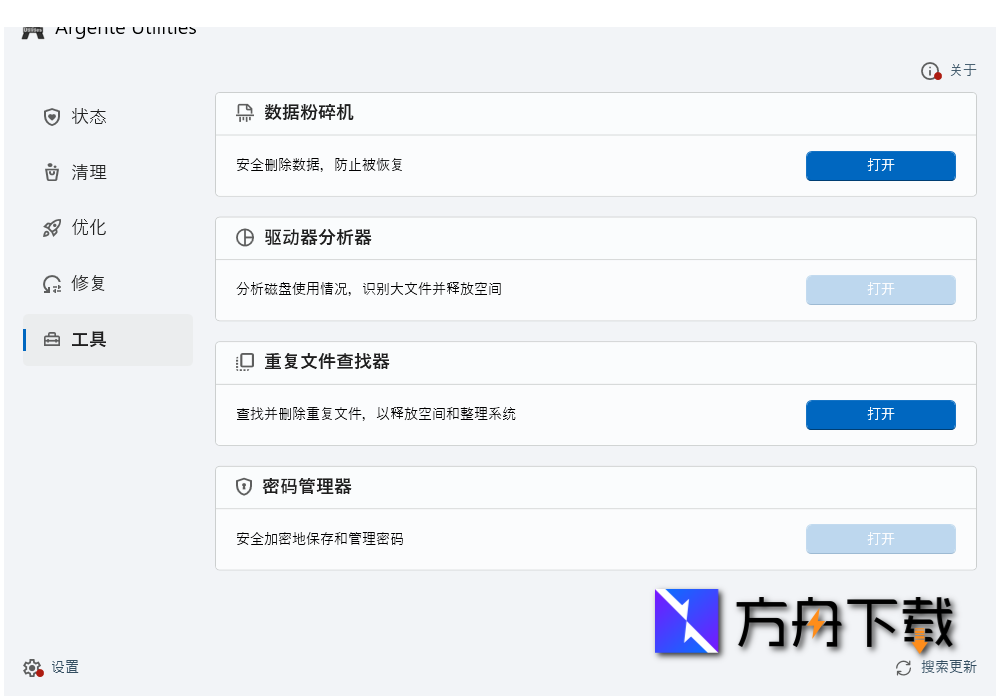The width and height of the screenshot is (1000, 700).
Task: Click the 搜索更新 text label
Action: click(x=948, y=666)
